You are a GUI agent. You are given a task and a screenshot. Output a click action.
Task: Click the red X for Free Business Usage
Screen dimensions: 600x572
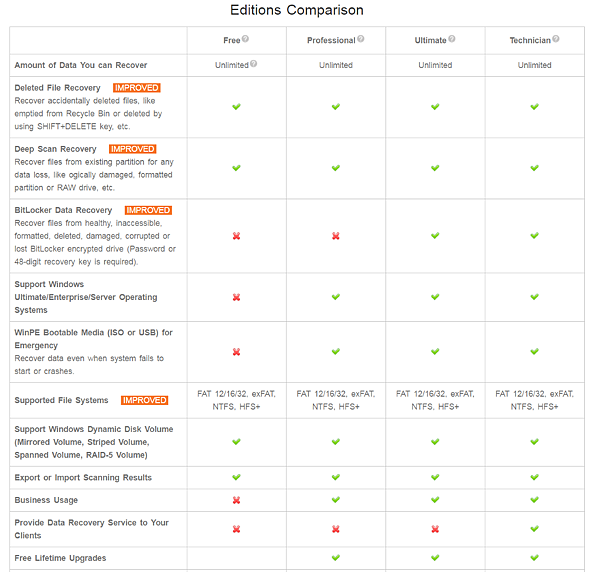click(x=236, y=500)
